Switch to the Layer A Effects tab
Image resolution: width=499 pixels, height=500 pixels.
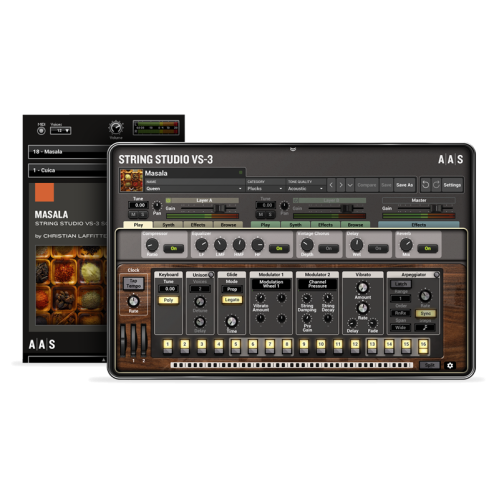coord(198,225)
